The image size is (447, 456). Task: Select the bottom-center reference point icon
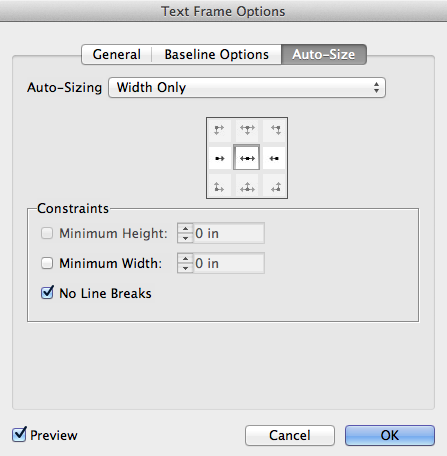pyautogui.click(x=247, y=187)
